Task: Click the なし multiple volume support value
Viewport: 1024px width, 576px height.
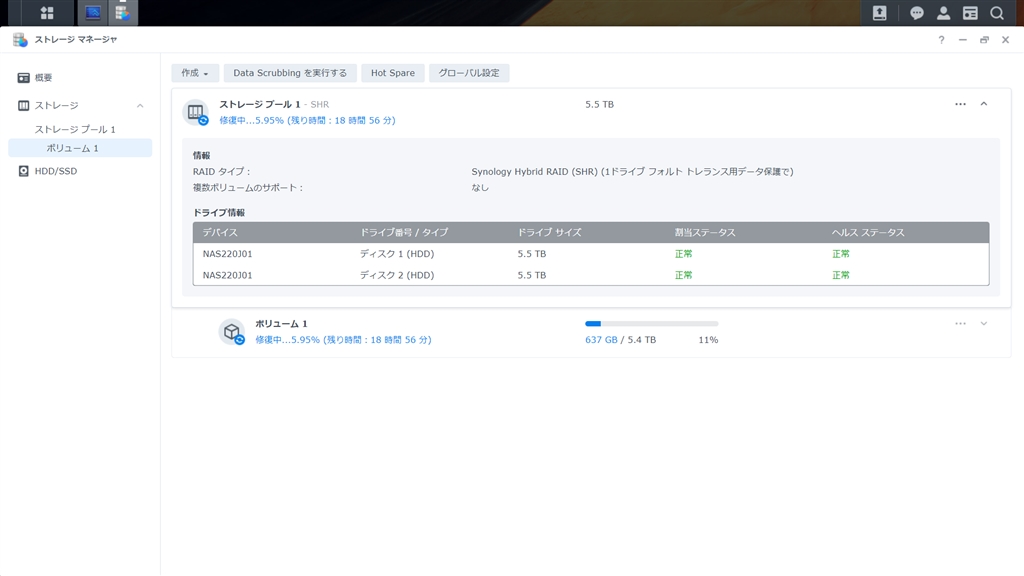Action: click(480, 187)
